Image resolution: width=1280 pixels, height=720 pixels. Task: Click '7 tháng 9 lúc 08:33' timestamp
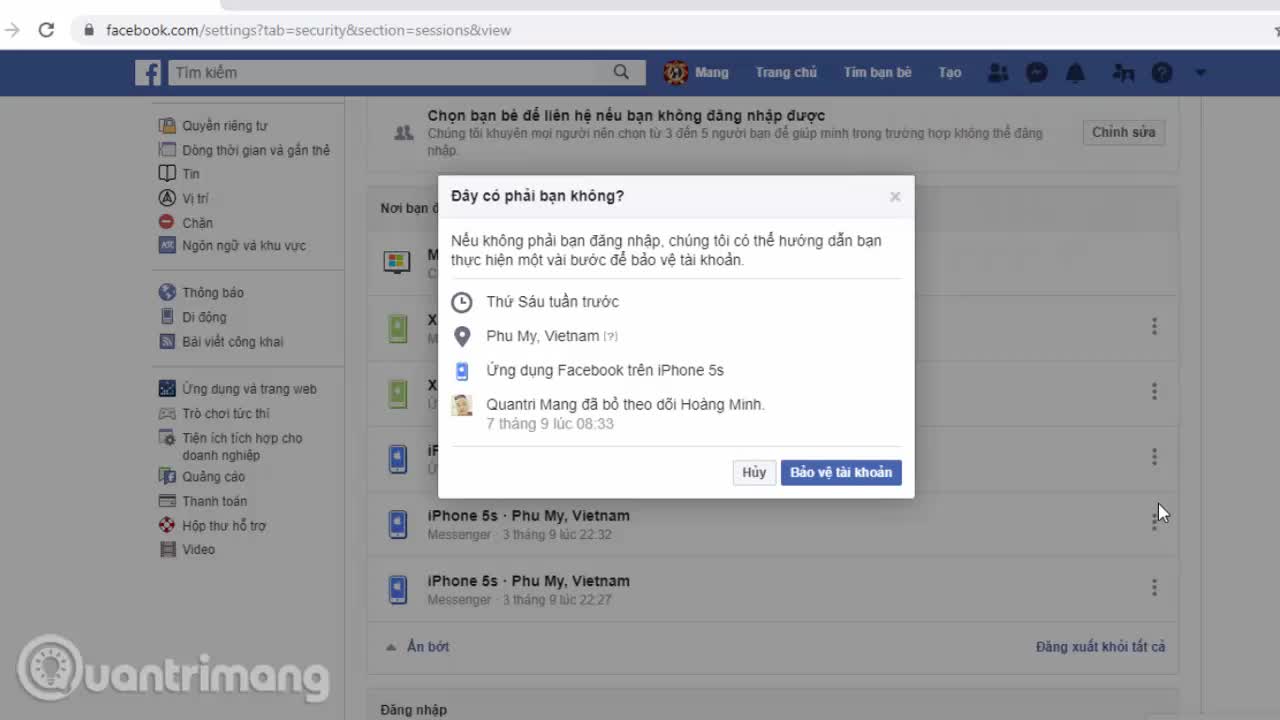pos(550,424)
